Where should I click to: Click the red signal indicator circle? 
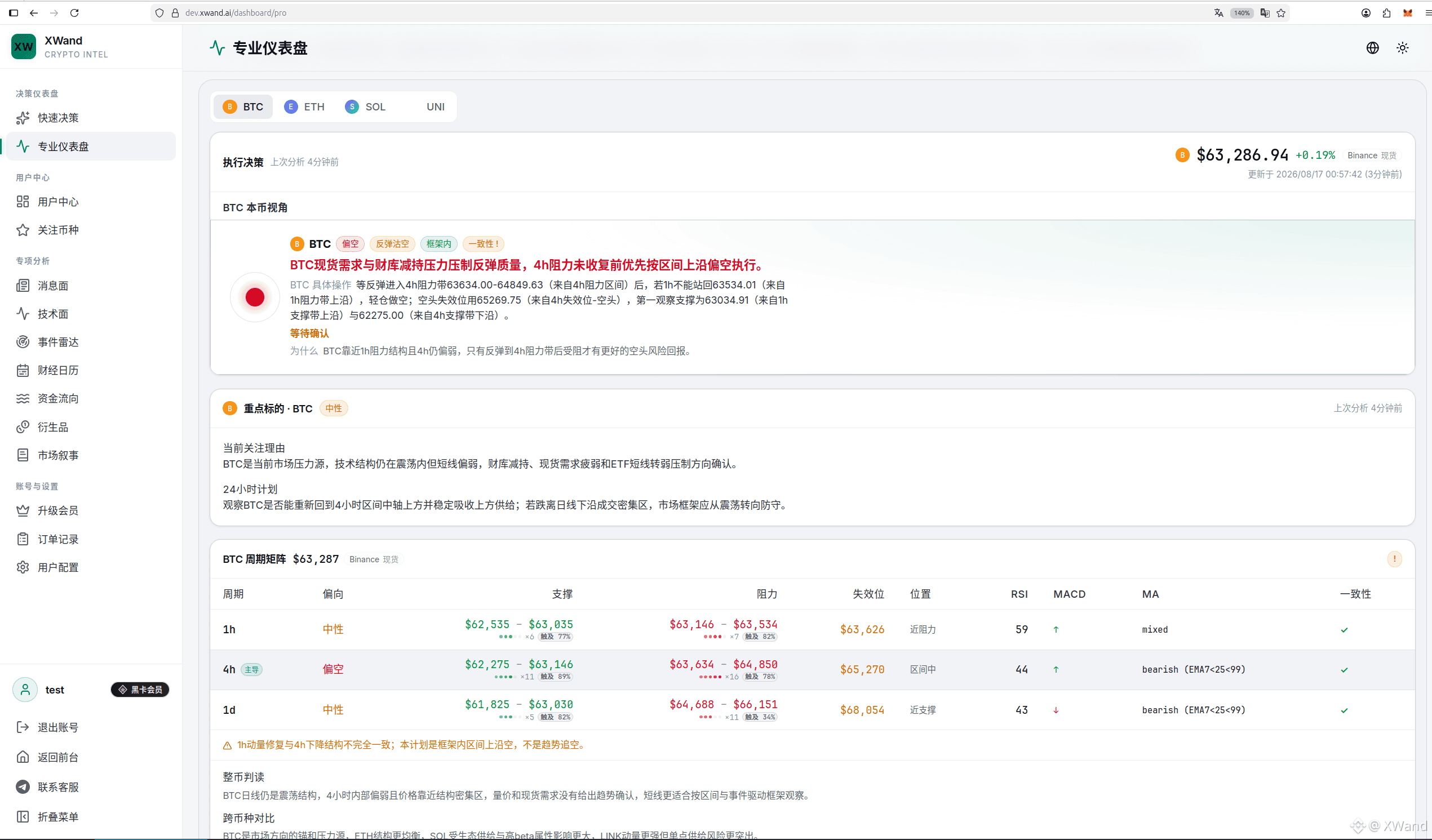coord(255,297)
